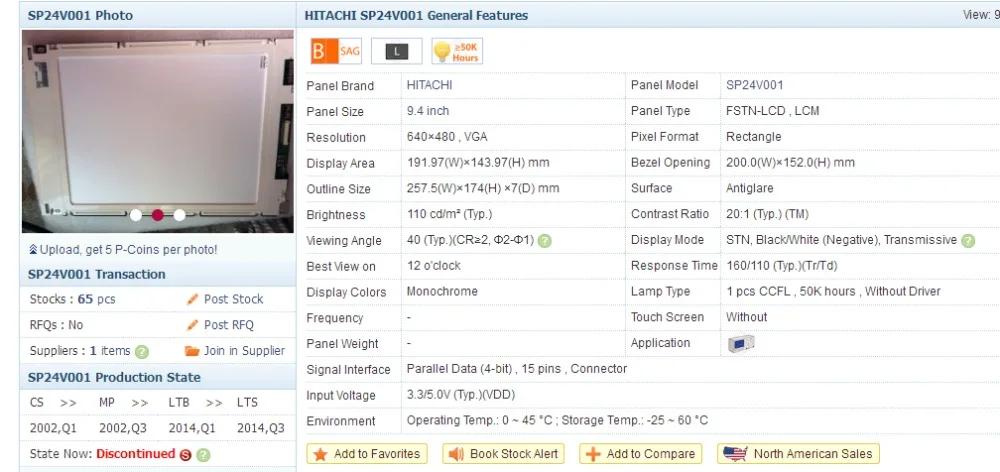The height and width of the screenshot is (472, 1000).
Task: Click pencil icon beside Post RFQ
Action: point(193,325)
